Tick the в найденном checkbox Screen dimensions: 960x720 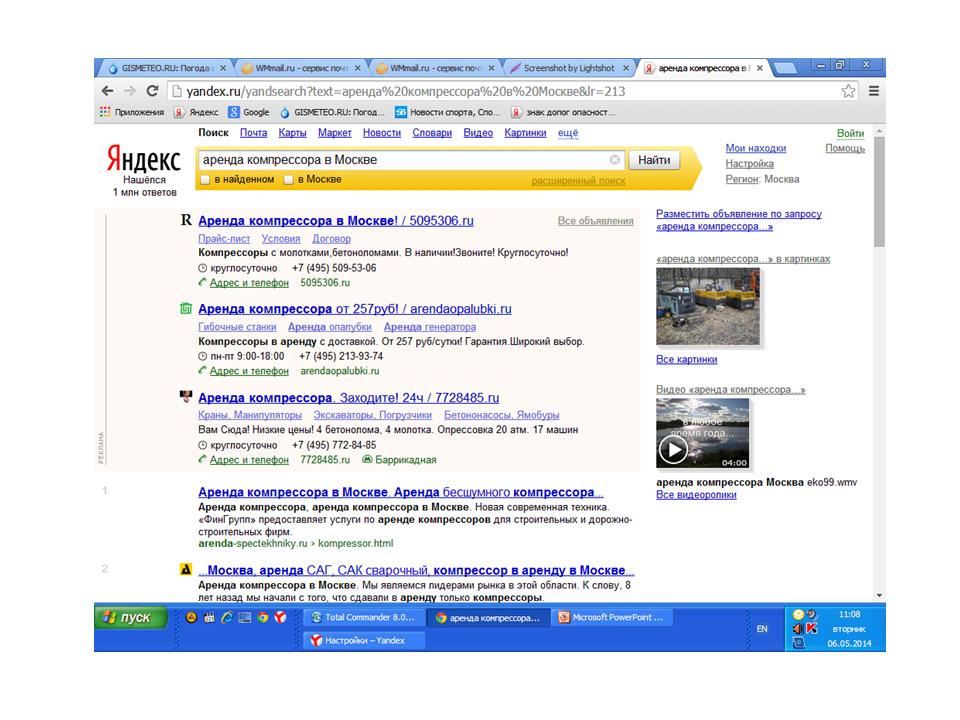(206, 180)
